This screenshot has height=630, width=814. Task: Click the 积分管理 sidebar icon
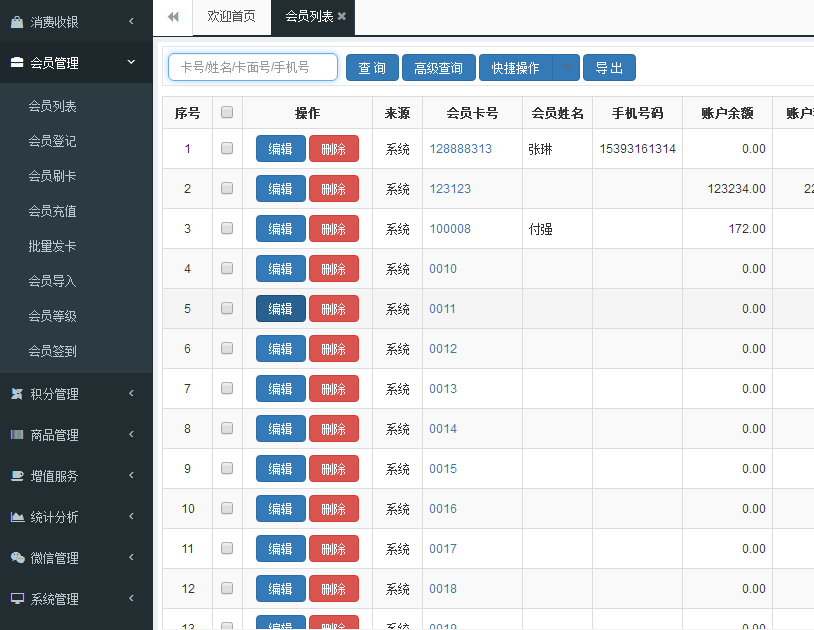(17, 394)
